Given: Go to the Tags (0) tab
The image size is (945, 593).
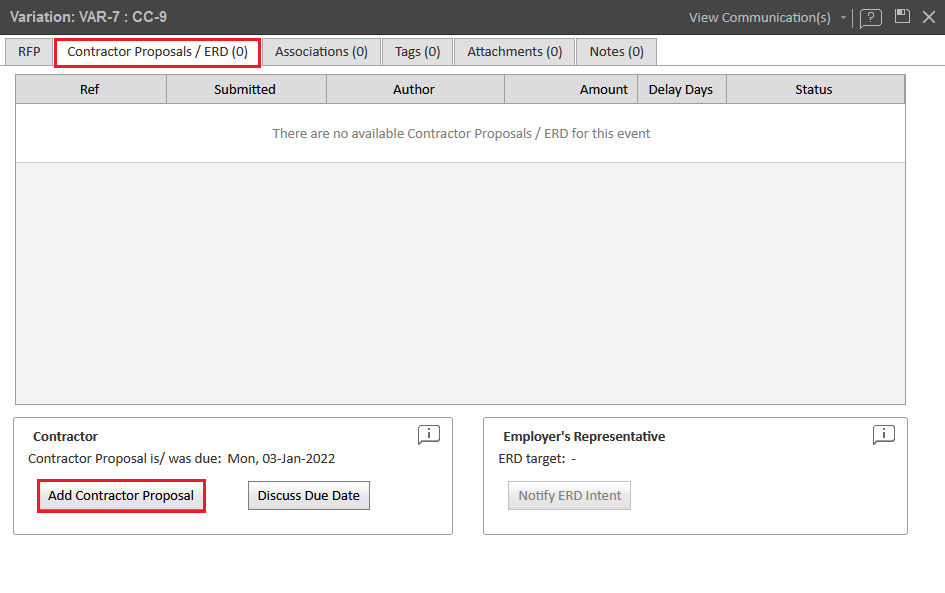Looking at the screenshot, I should click(417, 52).
